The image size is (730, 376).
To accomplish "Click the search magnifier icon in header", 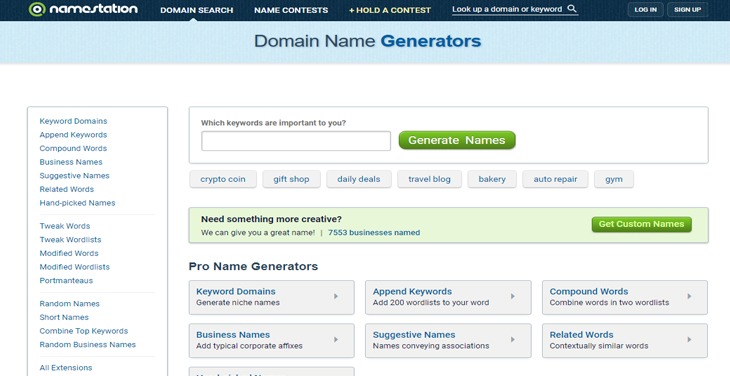I will point(572,9).
